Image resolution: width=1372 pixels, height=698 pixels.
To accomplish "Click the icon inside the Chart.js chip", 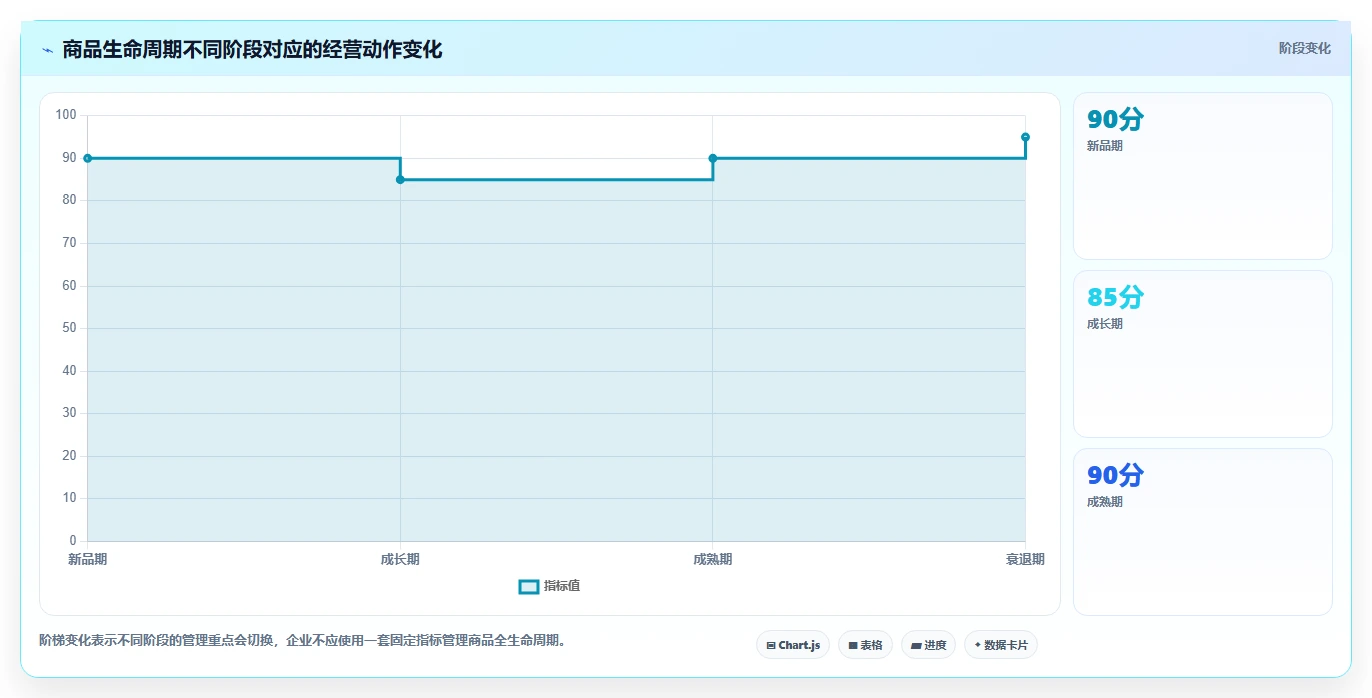I will click(x=771, y=646).
